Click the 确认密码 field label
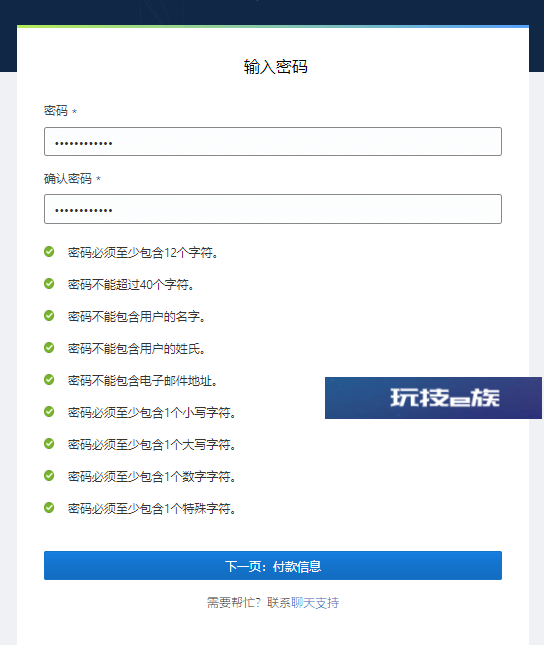The image size is (544, 645). point(68,179)
